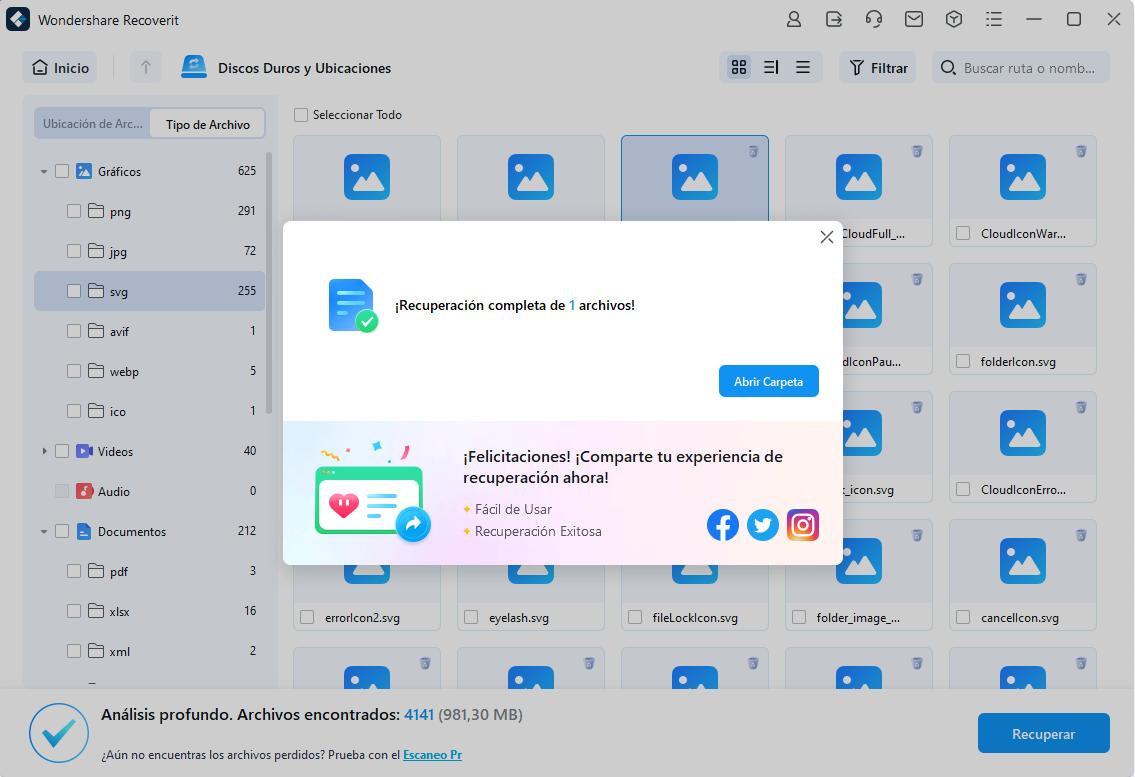Select the eyelash.svg file checkbox
Screen dimensions: 1135x777
point(470,617)
